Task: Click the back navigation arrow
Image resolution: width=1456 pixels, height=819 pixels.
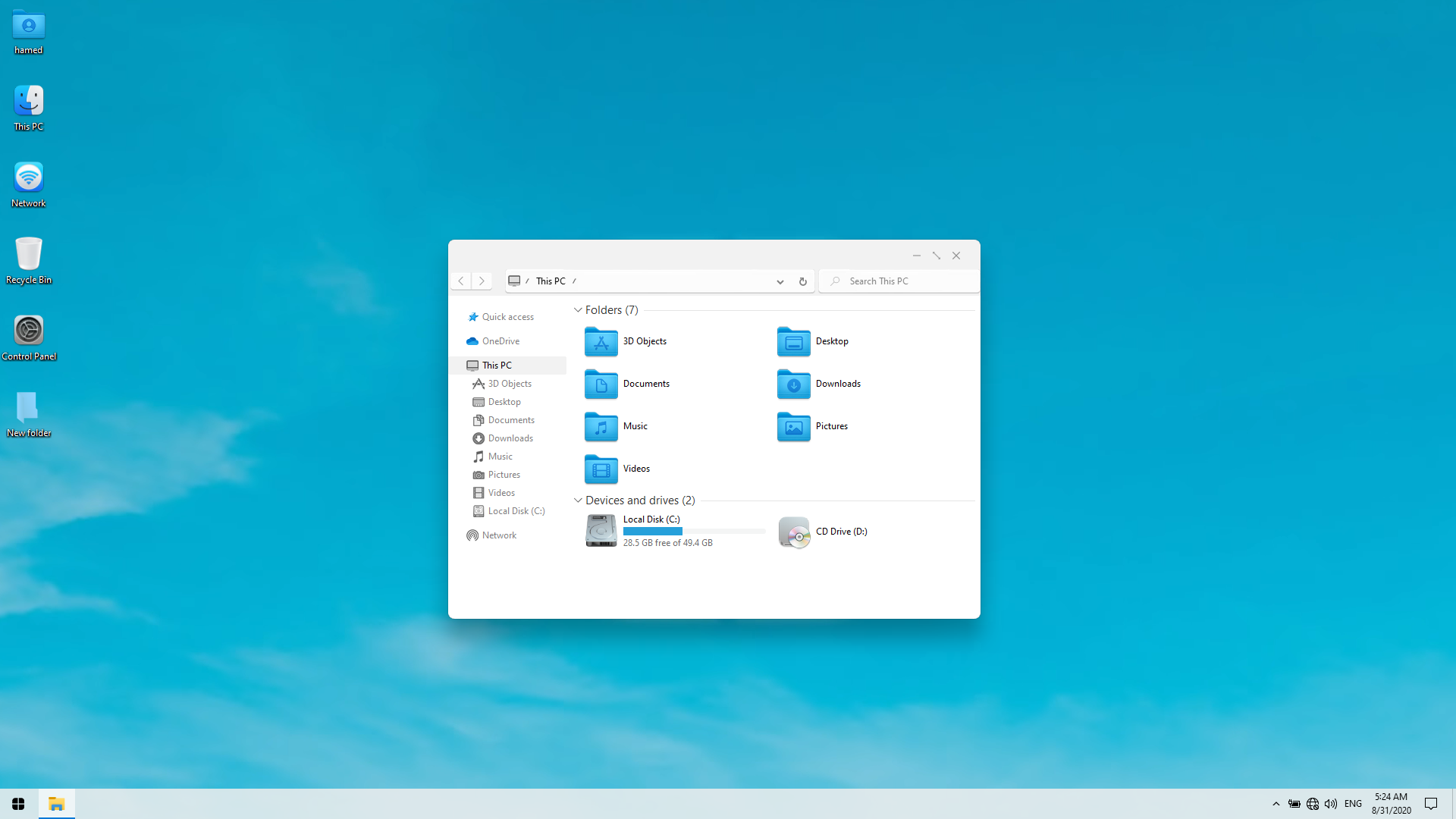Action: pyautogui.click(x=461, y=281)
